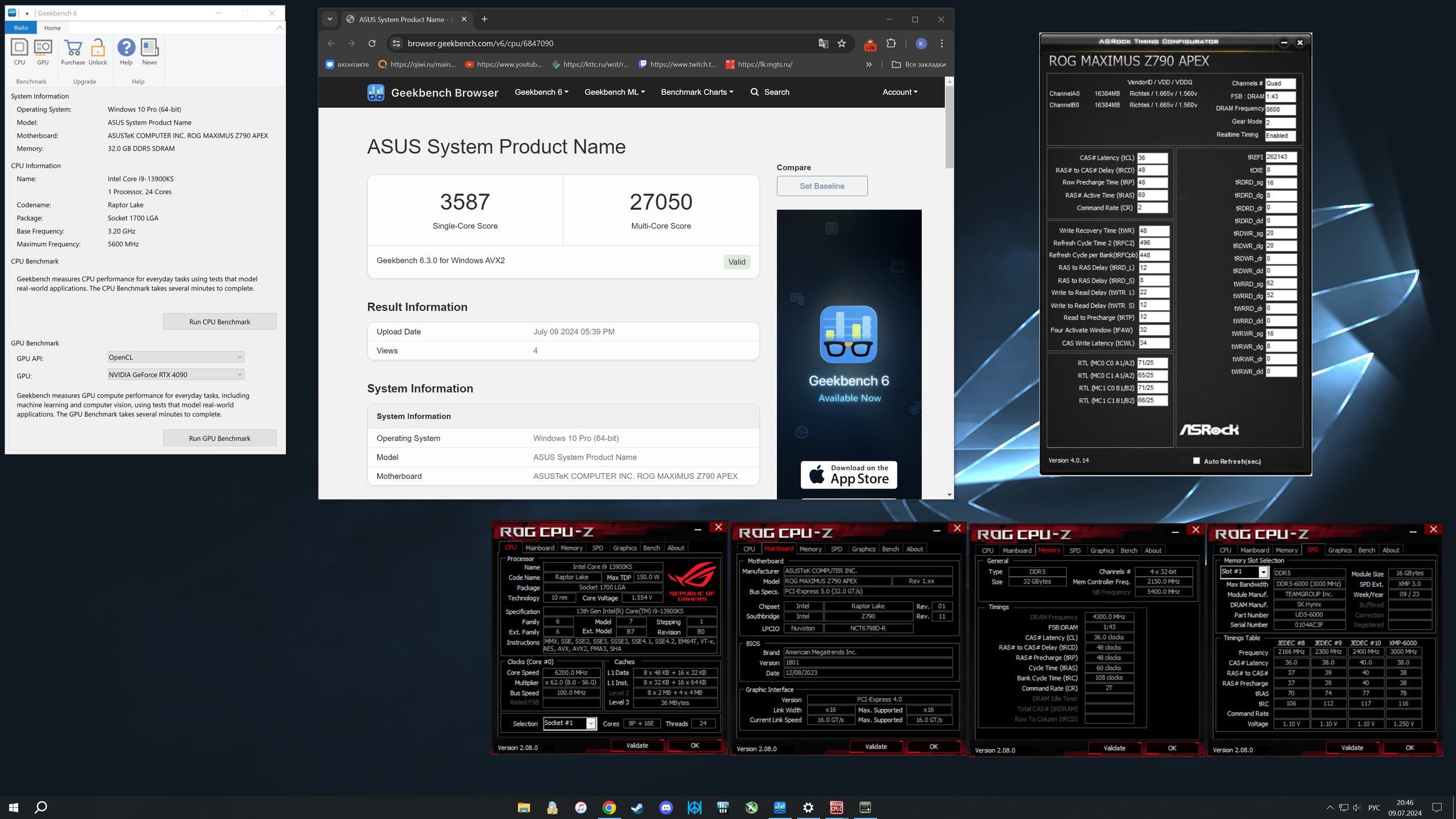The width and height of the screenshot is (1456, 819).
Task: Open the Geekbench 6 navigation dropdown
Action: [541, 92]
